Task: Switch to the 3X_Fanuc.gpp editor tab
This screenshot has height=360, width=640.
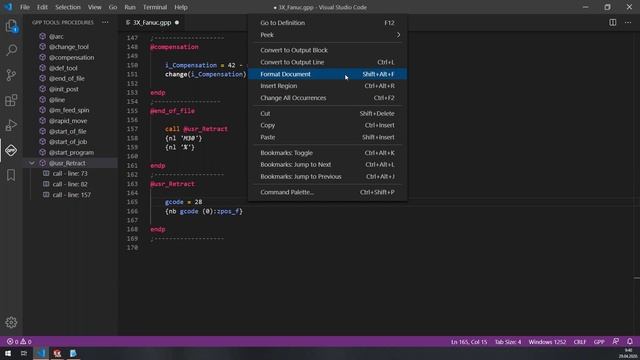Action: coord(151,22)
